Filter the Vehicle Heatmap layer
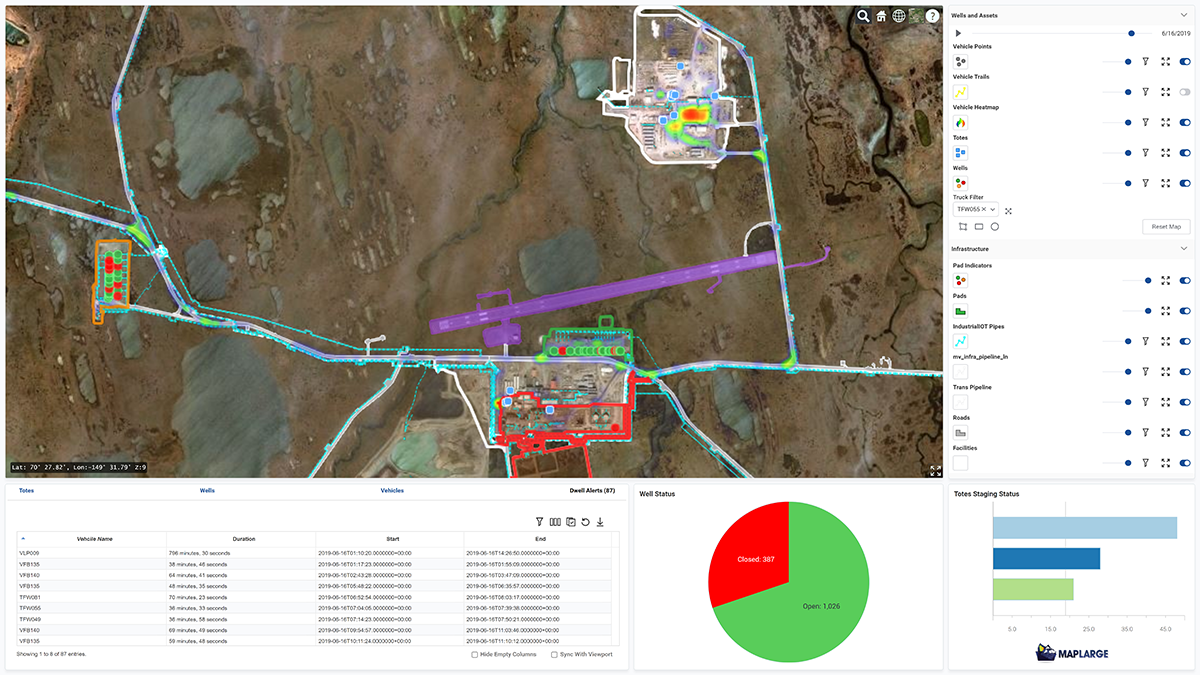 [x=1146, y=123]
